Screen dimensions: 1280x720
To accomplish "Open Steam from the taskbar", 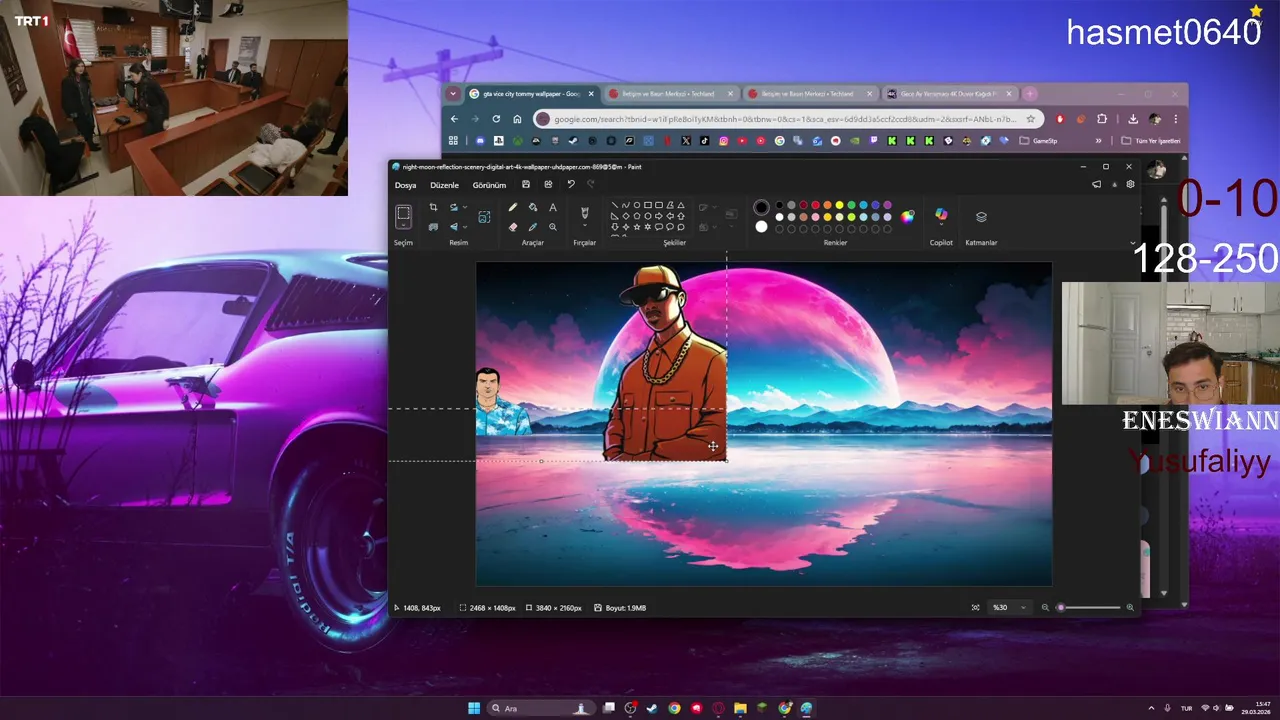I will point(653,708).
